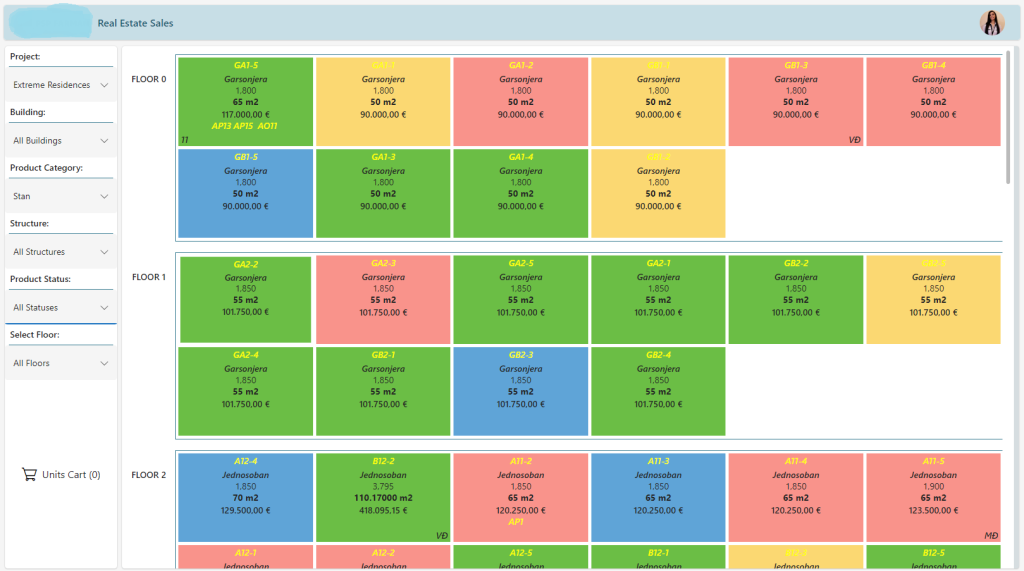Viewport: 1024px width, 571px height.
Task: Click the shopping cart icon
Action: pyautogui.click(x=29, y=475)
